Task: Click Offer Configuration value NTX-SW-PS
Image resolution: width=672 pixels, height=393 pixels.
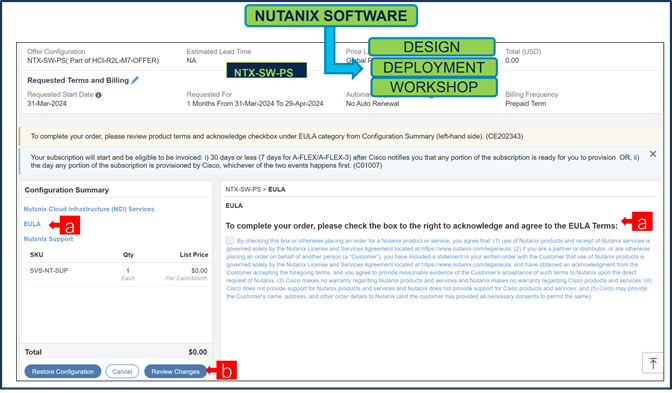Action: (93, 60)
